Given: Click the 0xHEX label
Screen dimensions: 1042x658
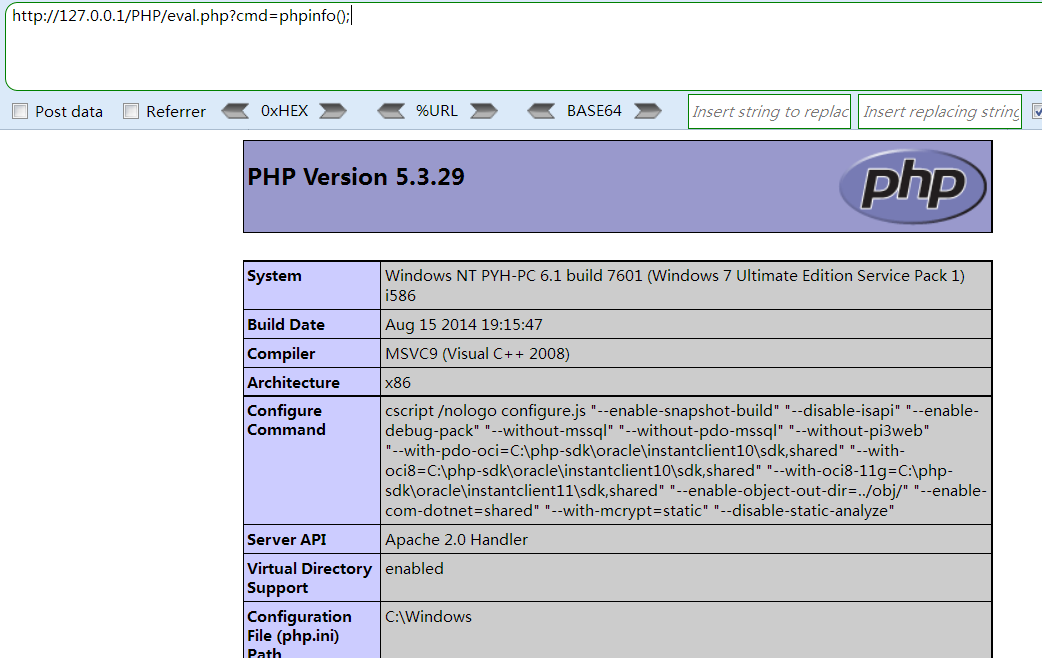Looking at the screenshot, I should [x=284, y=111].
